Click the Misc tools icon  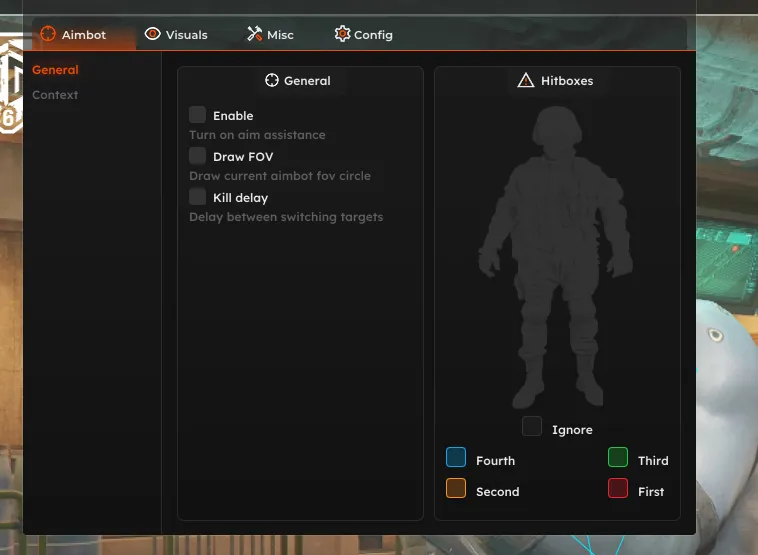[x=254, y=34]
